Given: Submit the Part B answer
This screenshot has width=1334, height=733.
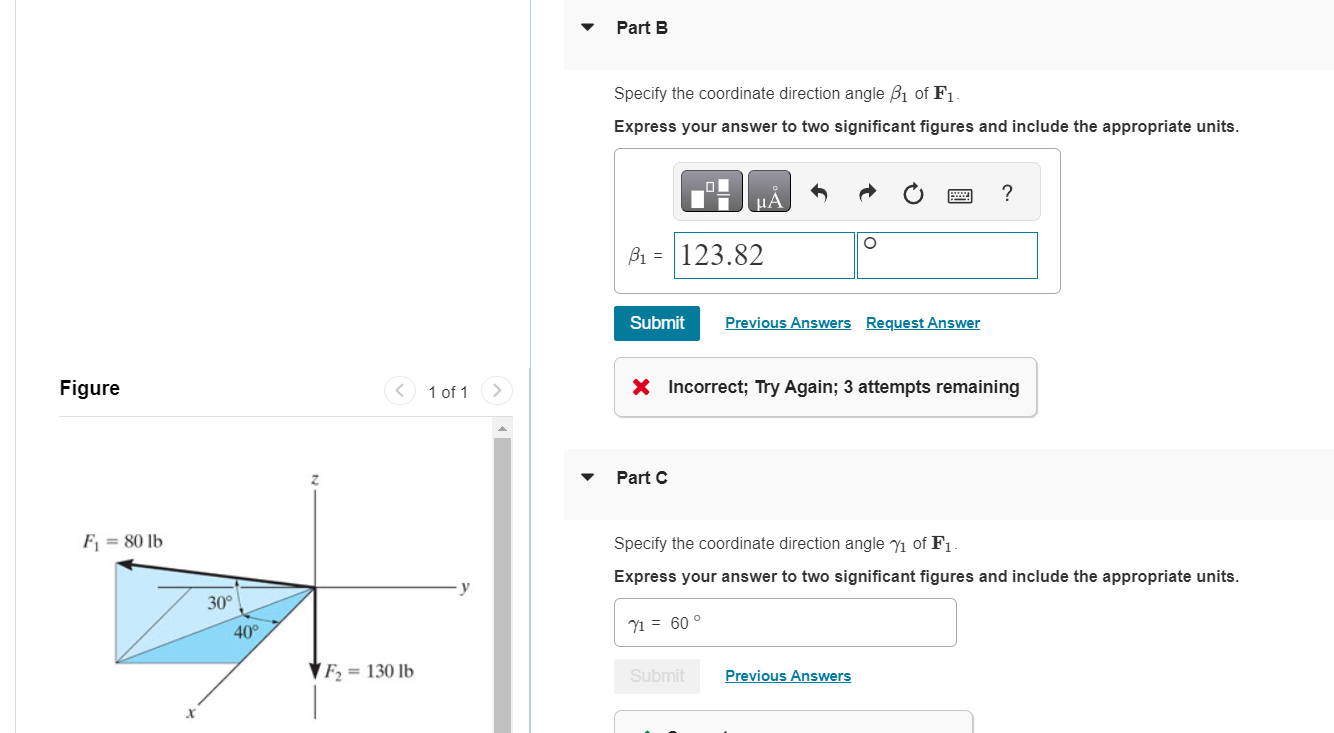Looking at the screenshot, I should pos(656,322).
